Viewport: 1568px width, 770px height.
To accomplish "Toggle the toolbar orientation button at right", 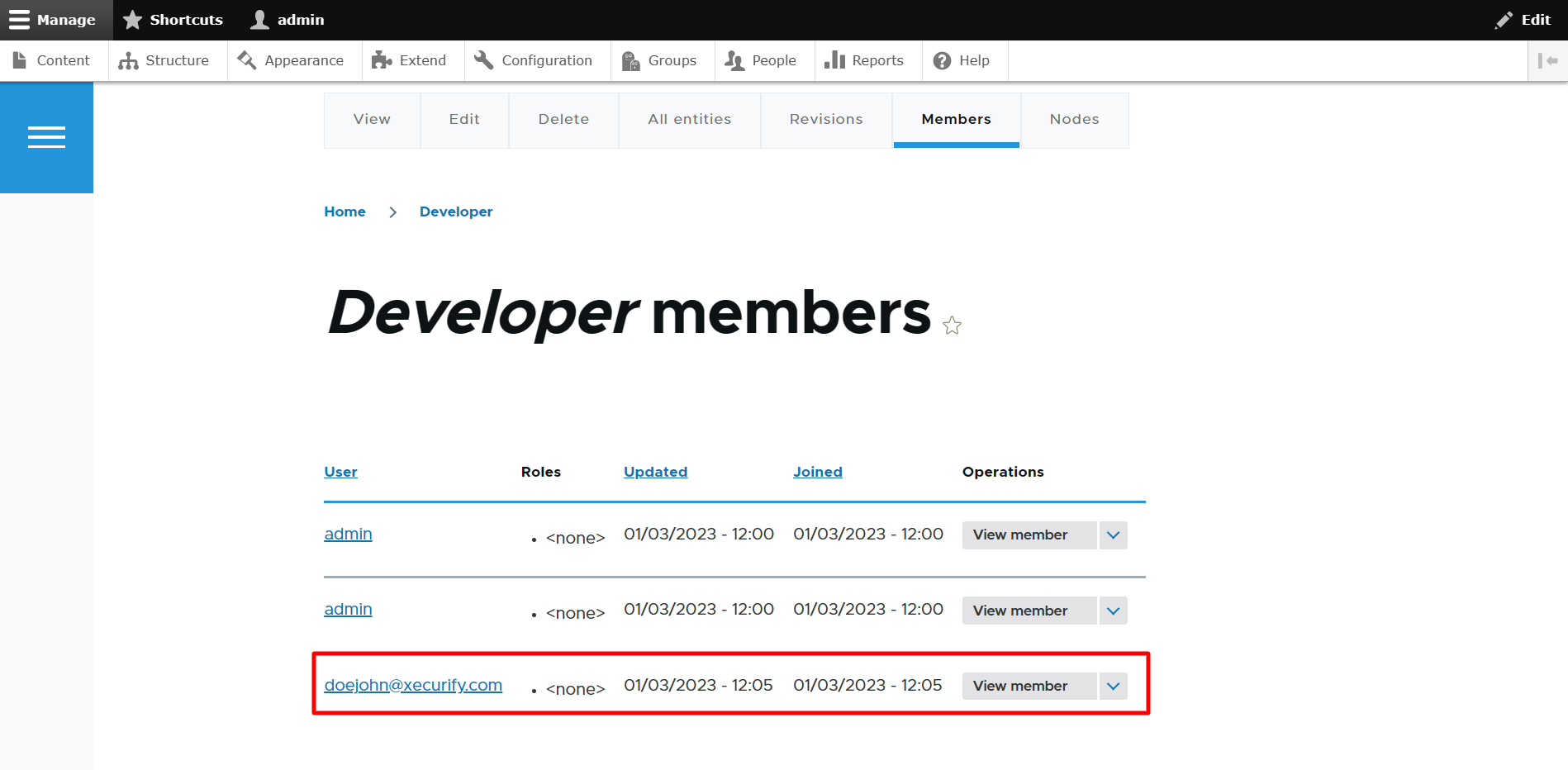I will click(1547, 60).
